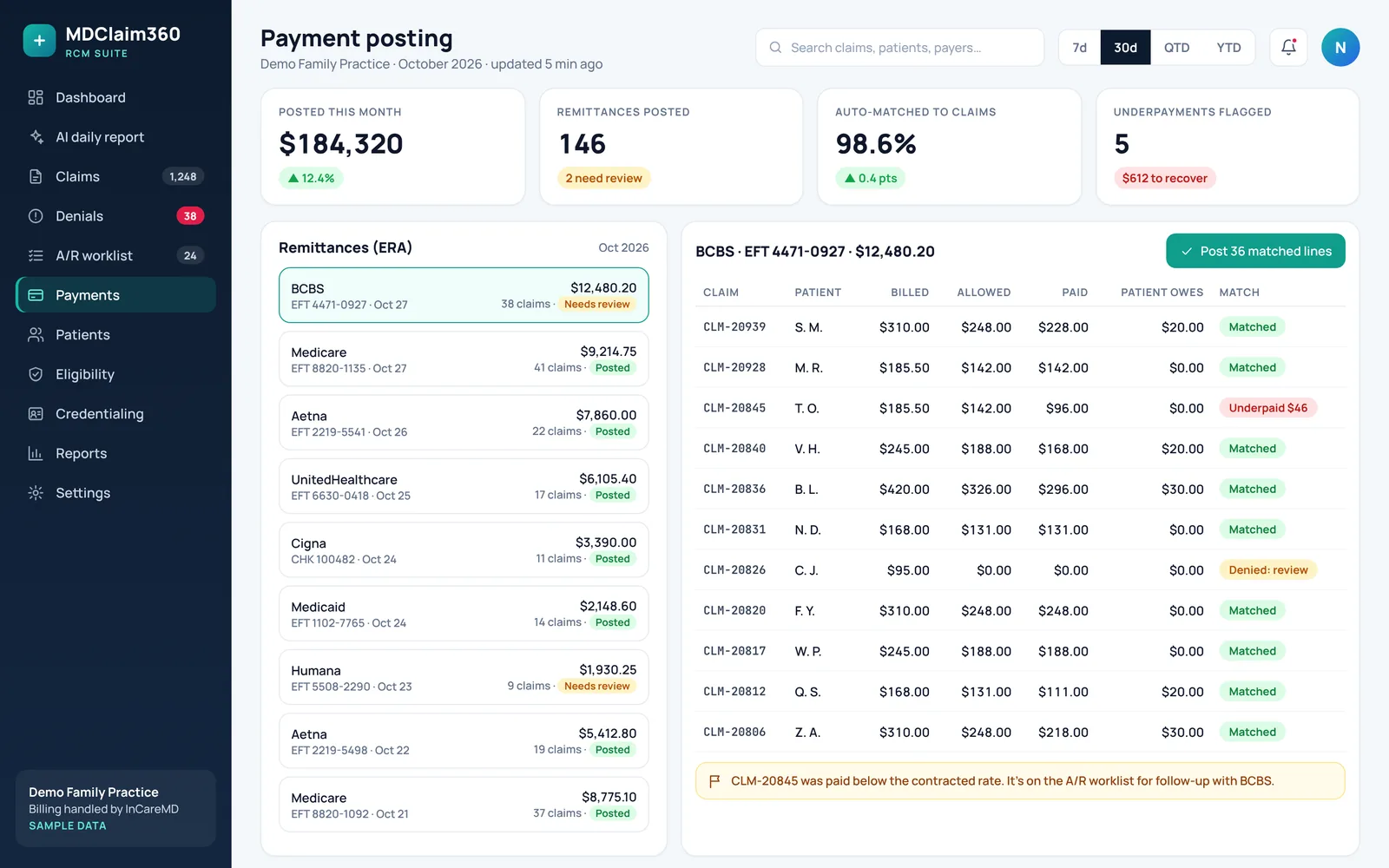The height and width of the screenshot is (868, 1389).
Task: Click the Underpaid $46 badge
Action: coord(1267,408)
